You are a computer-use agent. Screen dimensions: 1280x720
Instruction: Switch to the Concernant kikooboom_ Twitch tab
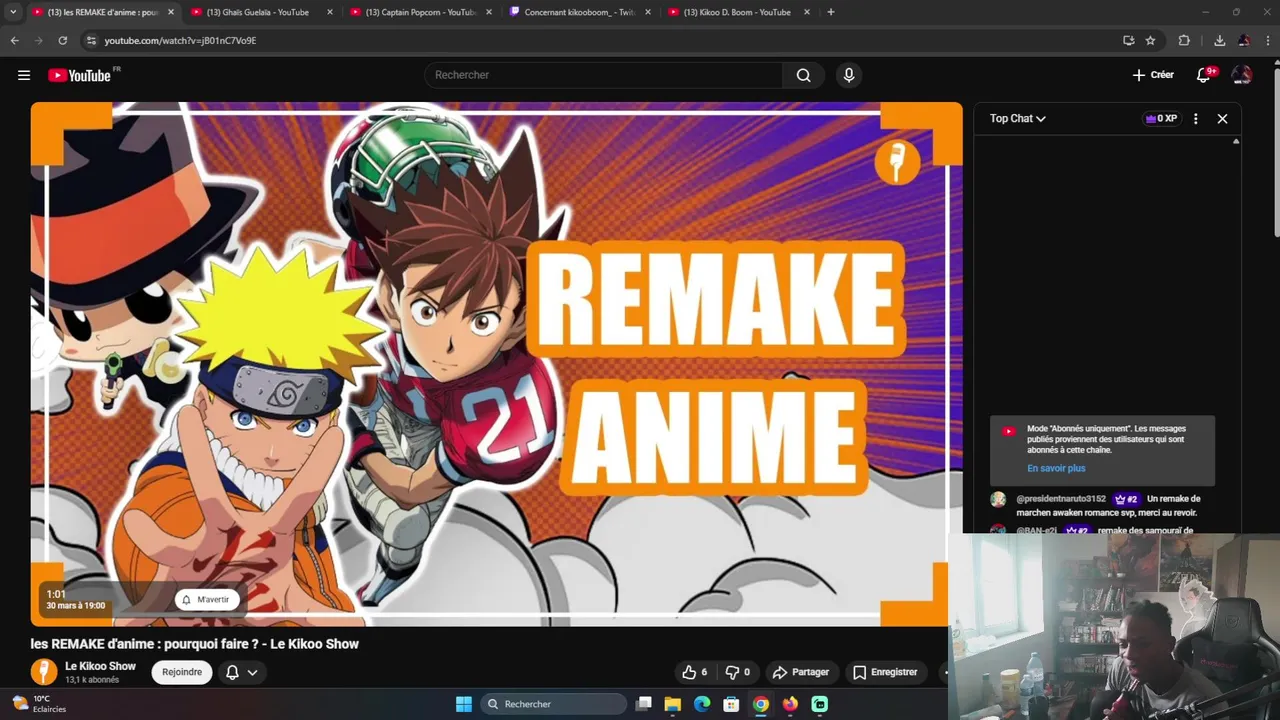tap(580, 12)
